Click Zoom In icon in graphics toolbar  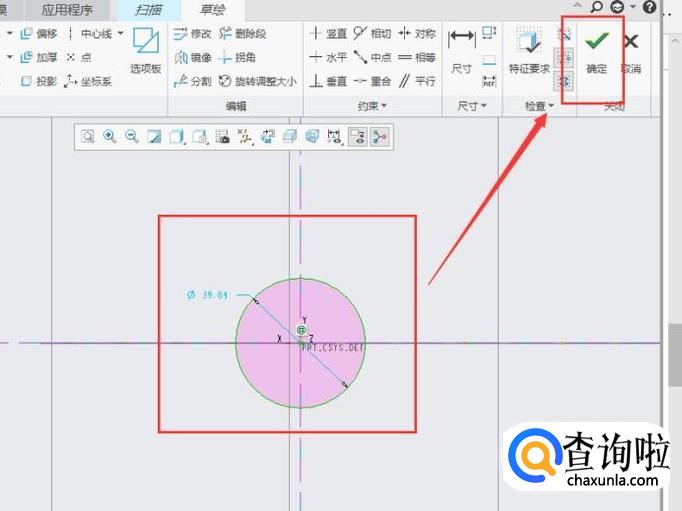click(x=110, y=137)
